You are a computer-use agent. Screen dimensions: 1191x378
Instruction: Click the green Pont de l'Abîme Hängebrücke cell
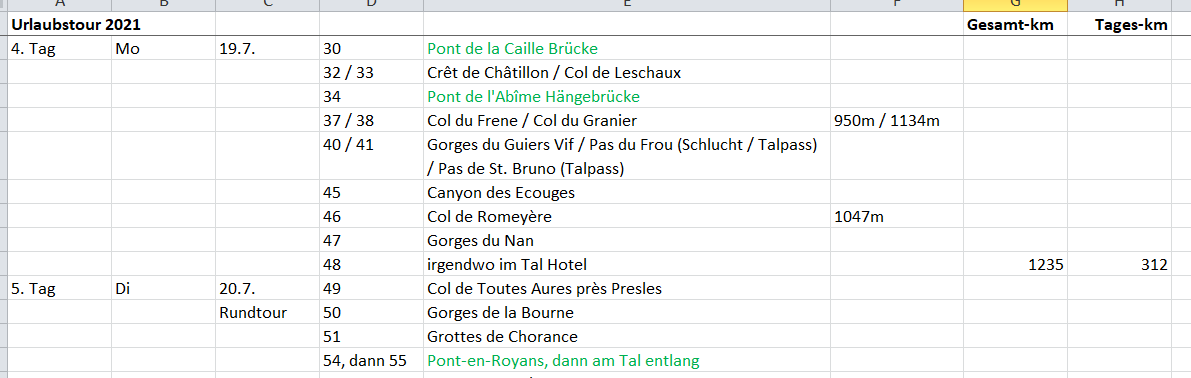pyautogui.click(x=627, y=96)
